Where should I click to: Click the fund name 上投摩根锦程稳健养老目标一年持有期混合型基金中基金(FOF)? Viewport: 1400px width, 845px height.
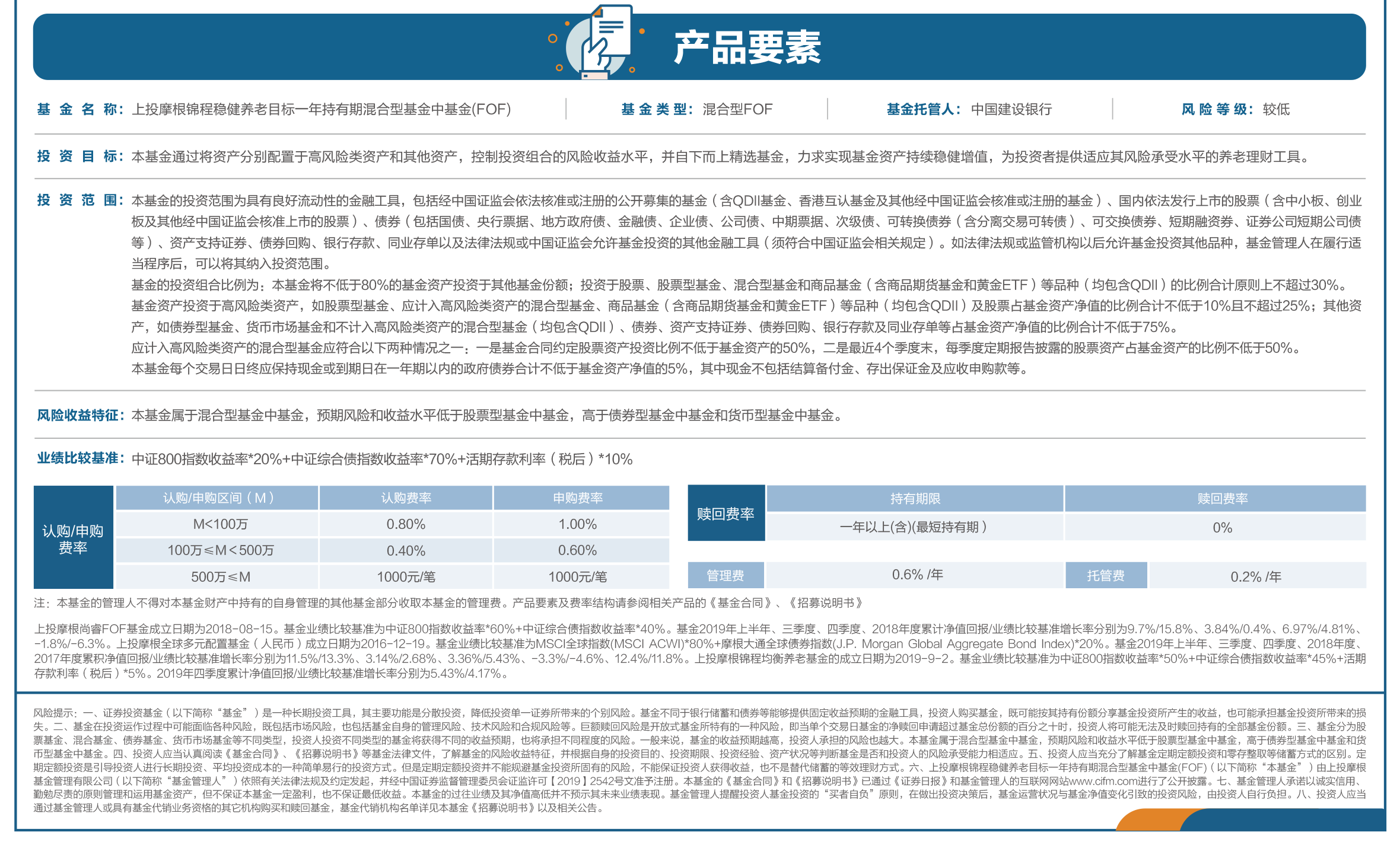(321, 109)
